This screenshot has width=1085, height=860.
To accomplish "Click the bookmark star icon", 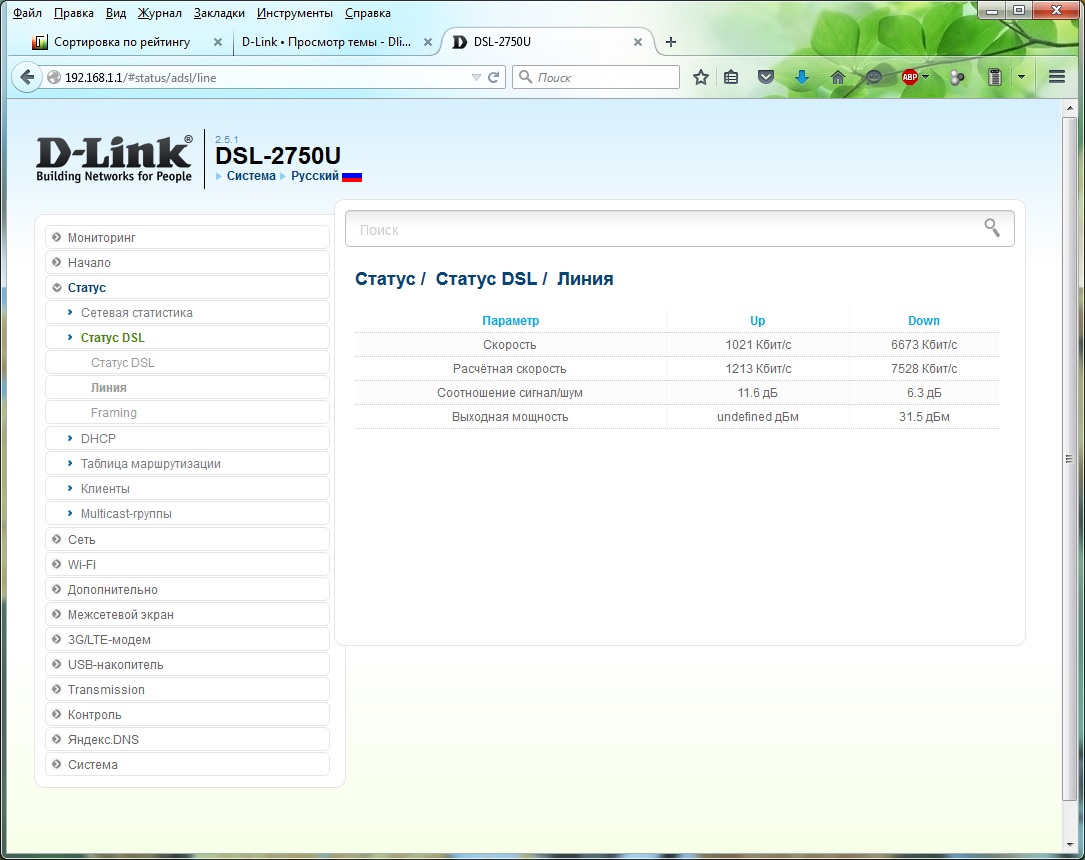I will [x=701, y=77].
